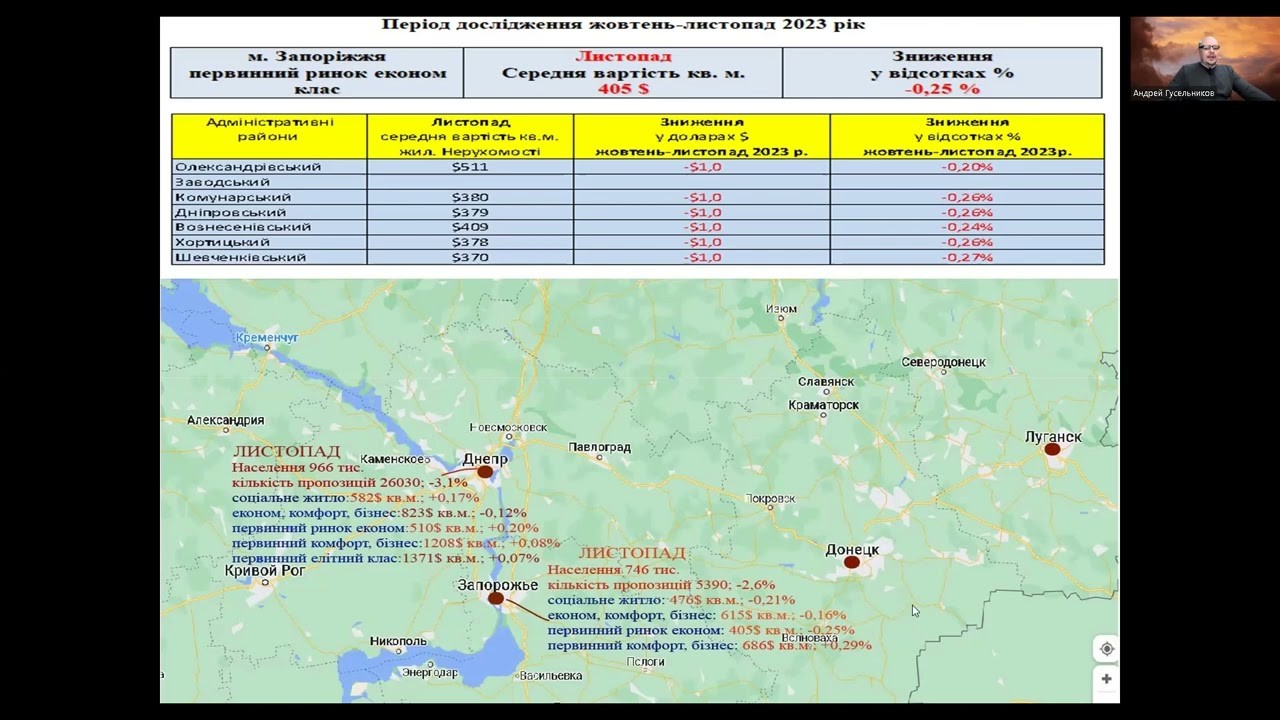Click the red Днепр city marker
The width and height of the screenshot is (1280, 720).
point(485,471)
